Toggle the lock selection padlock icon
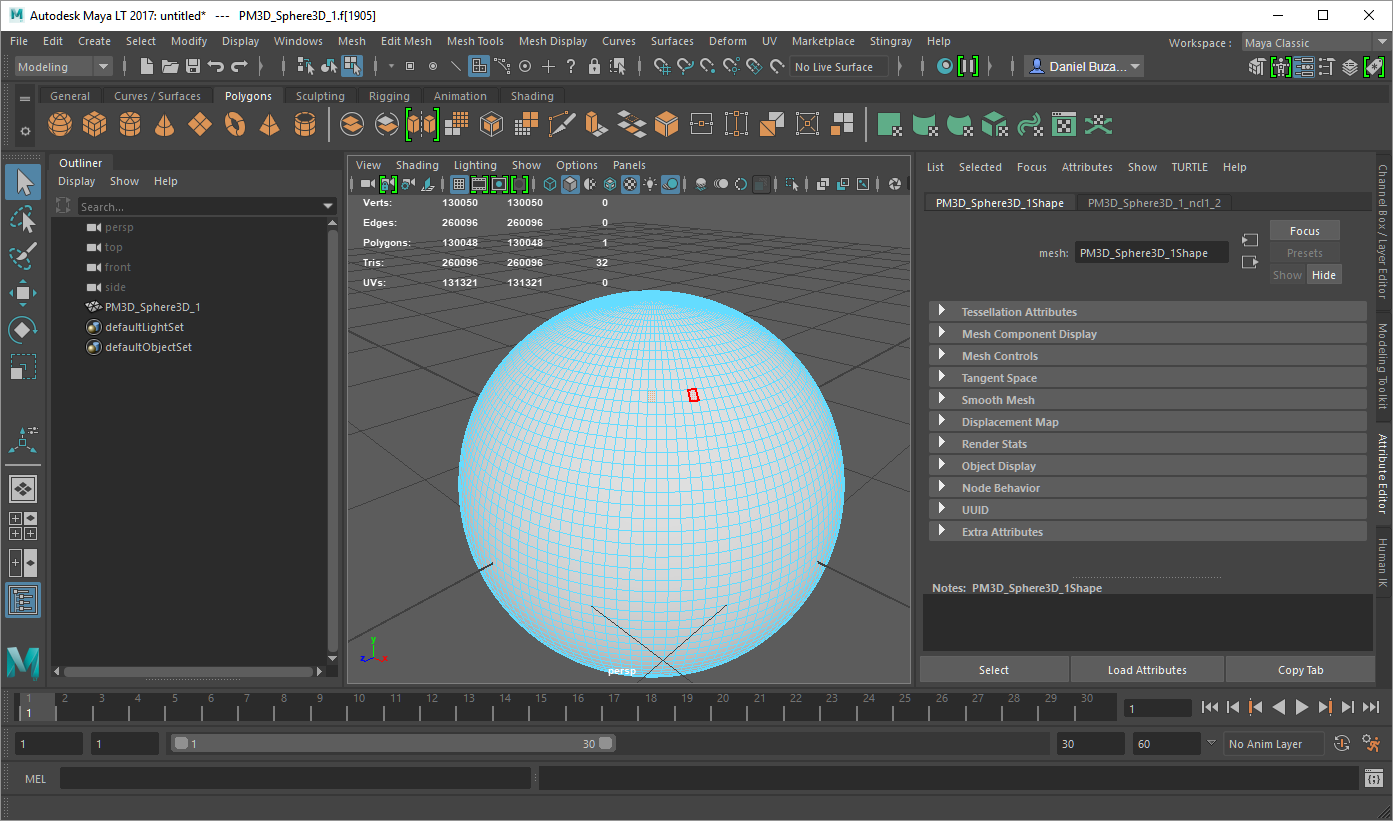This screenshot has height=821, width=1393. (595, 67)
